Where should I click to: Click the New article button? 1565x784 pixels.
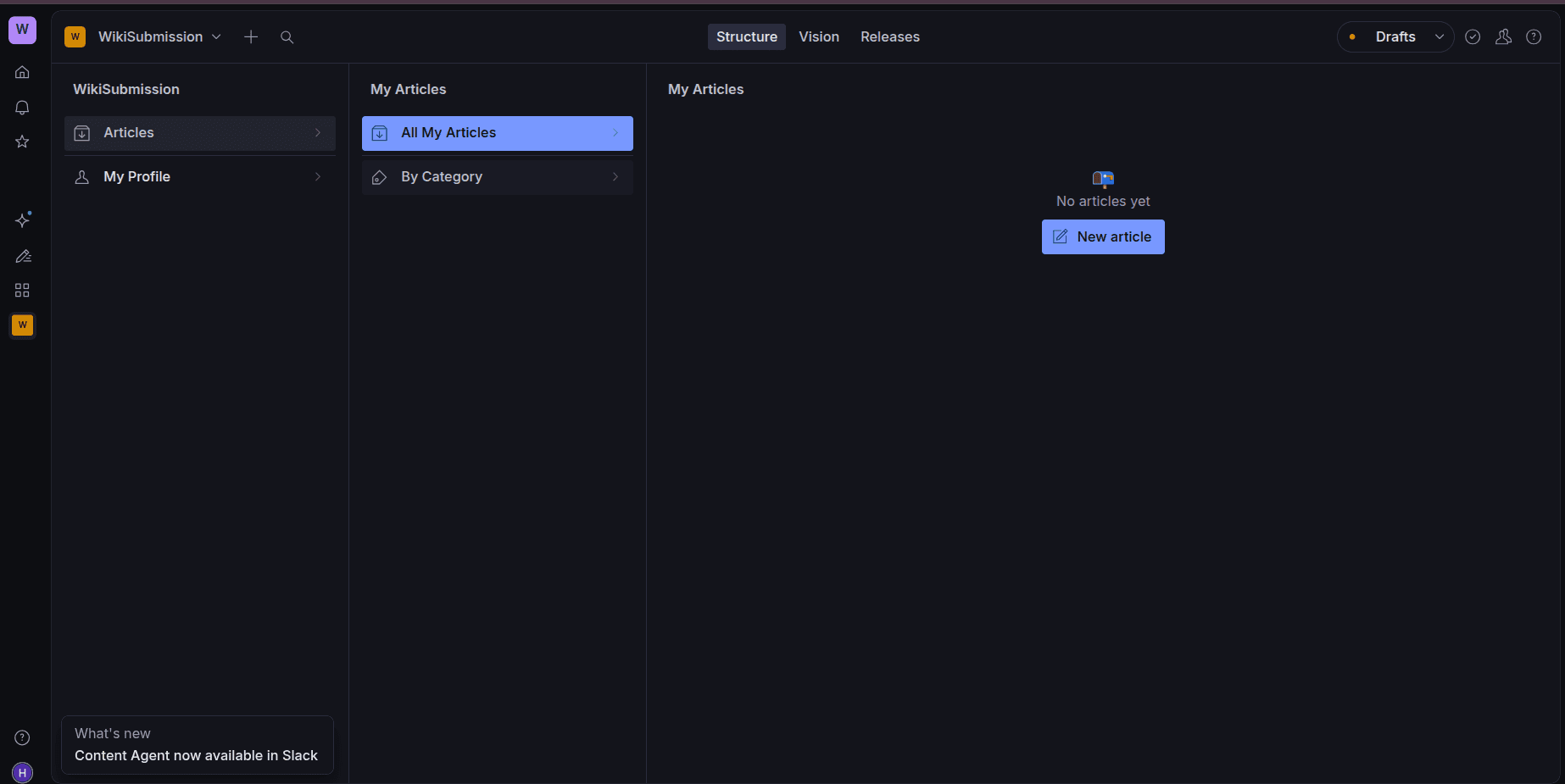coord(1102,237)
